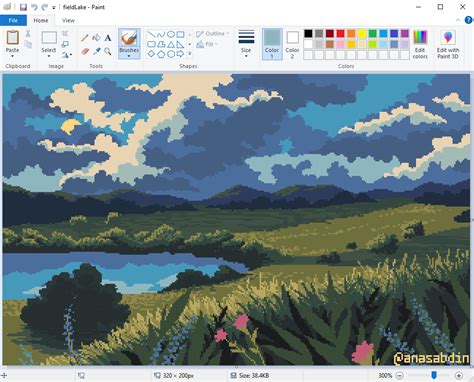This screenshot has height=382, width=474.
Task: Open the File menu
Action: point(13,20)
